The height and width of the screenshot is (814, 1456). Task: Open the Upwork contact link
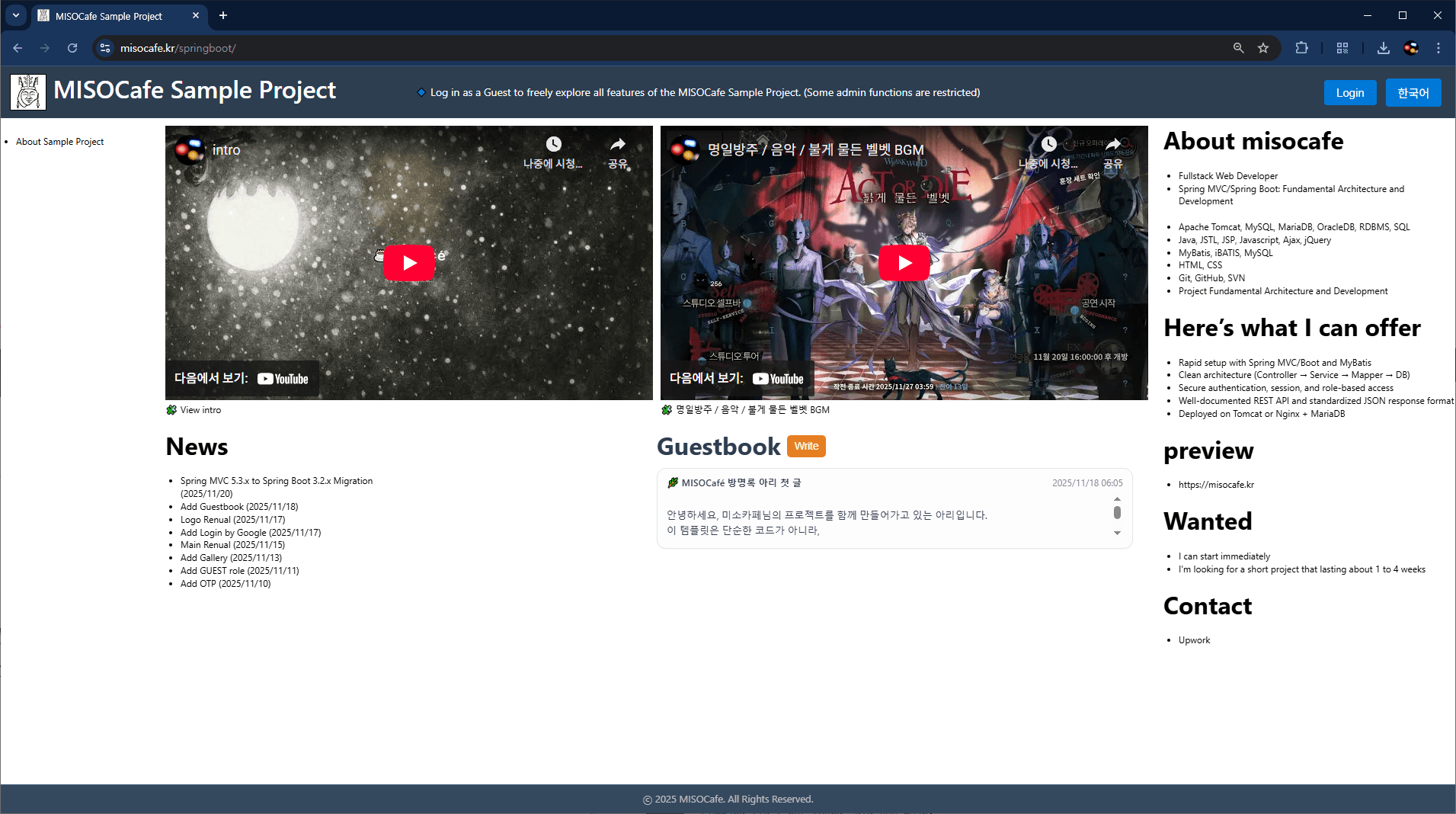pos(1194,640)
